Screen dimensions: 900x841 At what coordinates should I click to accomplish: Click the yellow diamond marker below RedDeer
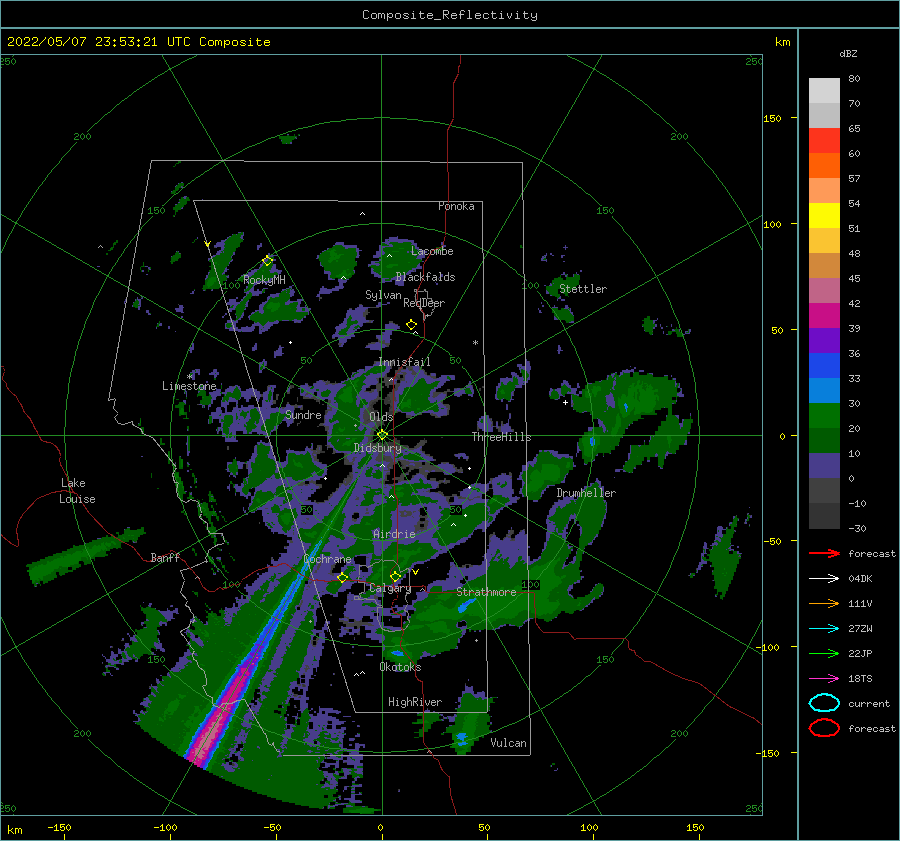(411, 325)
